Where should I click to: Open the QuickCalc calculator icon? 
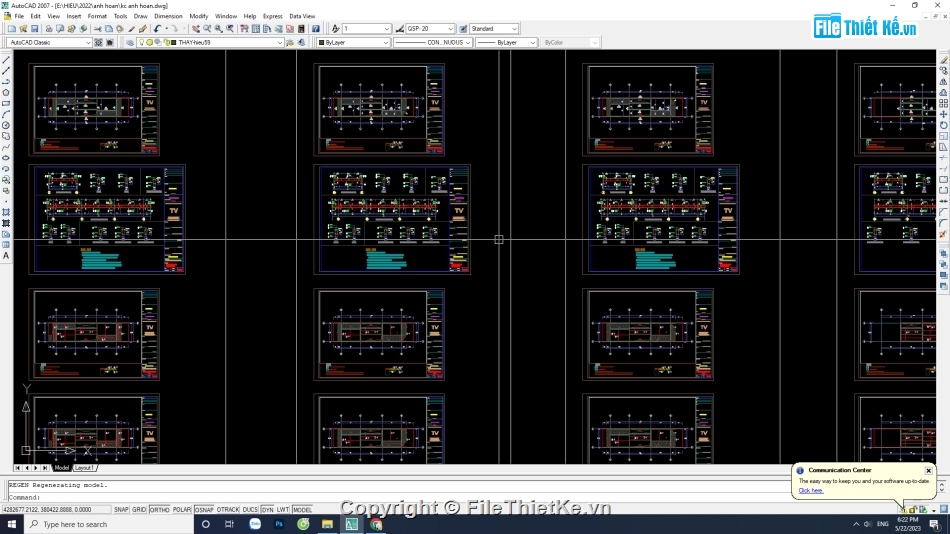pyautogui.click(x=301, y=28)
